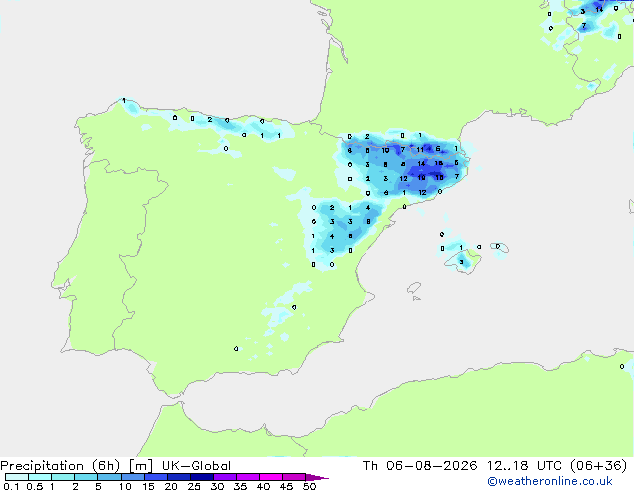Viewport: 634px width, 490px height.
Task: Click the arrow tip above 50 on the legend
Action: click(317, 477)
